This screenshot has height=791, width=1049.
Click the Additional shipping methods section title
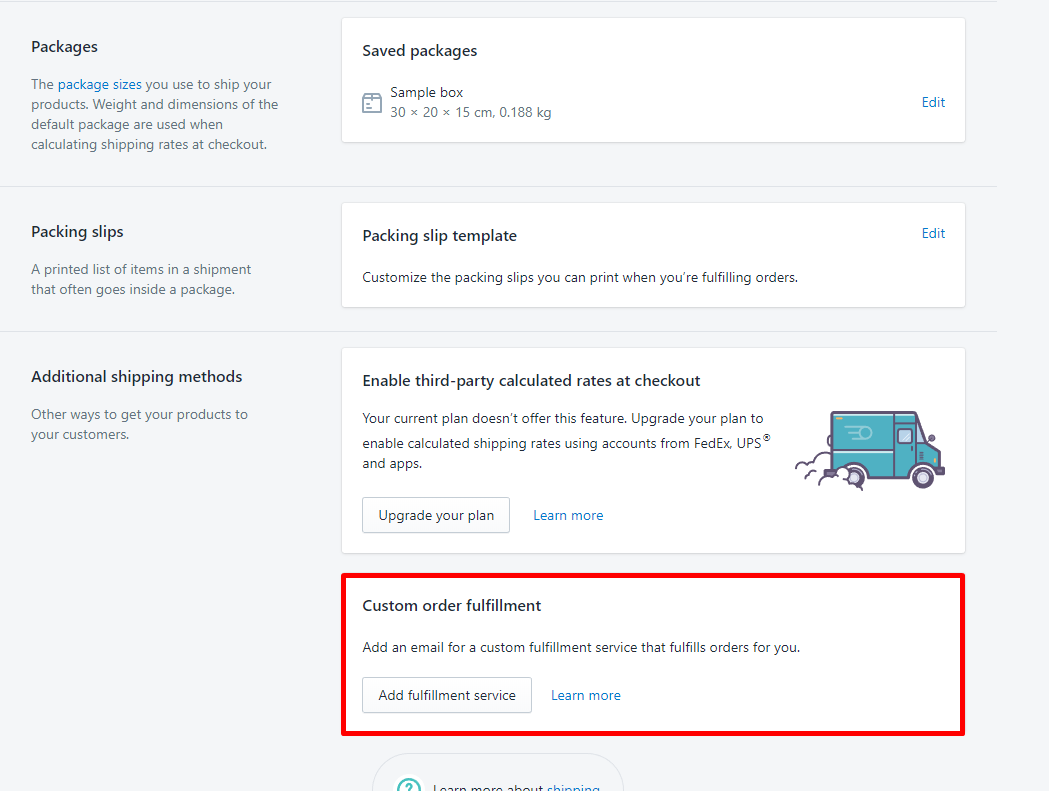[137, 377]
